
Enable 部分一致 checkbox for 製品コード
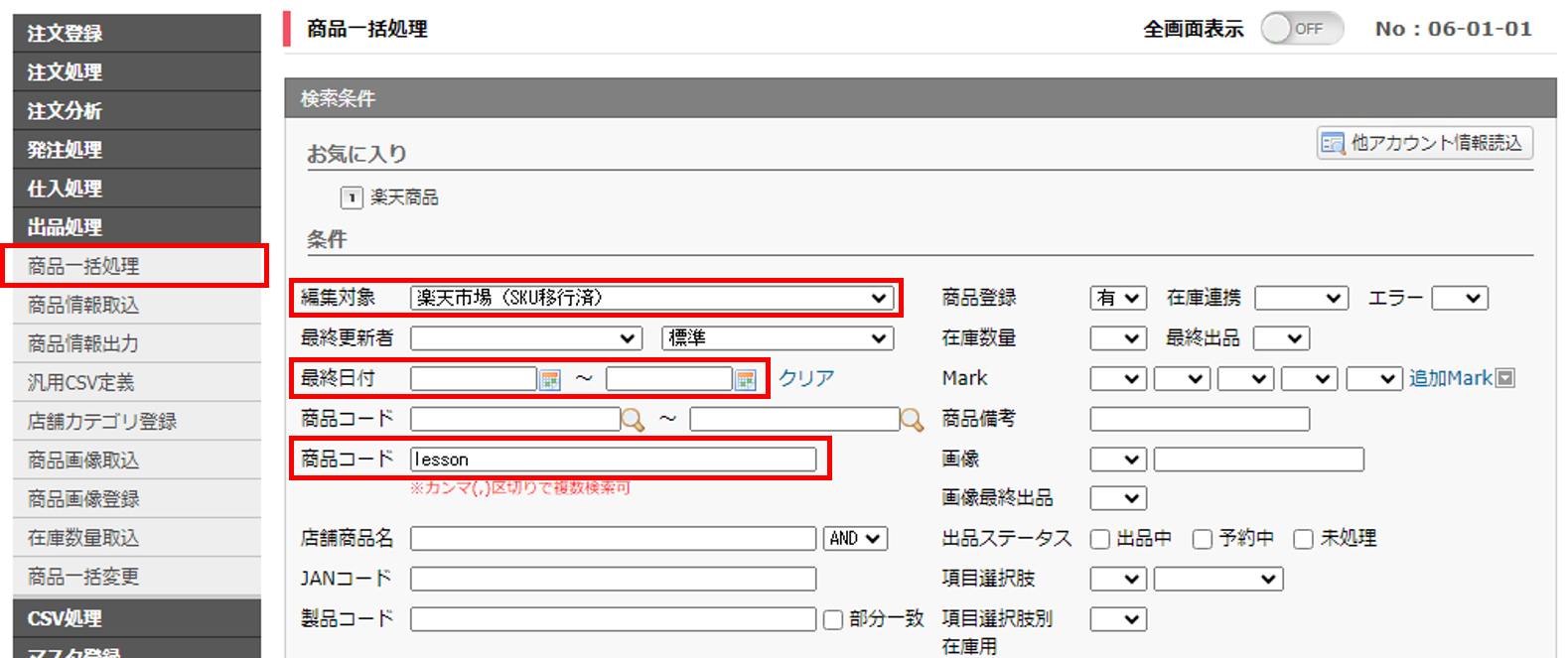pos(833,619)
